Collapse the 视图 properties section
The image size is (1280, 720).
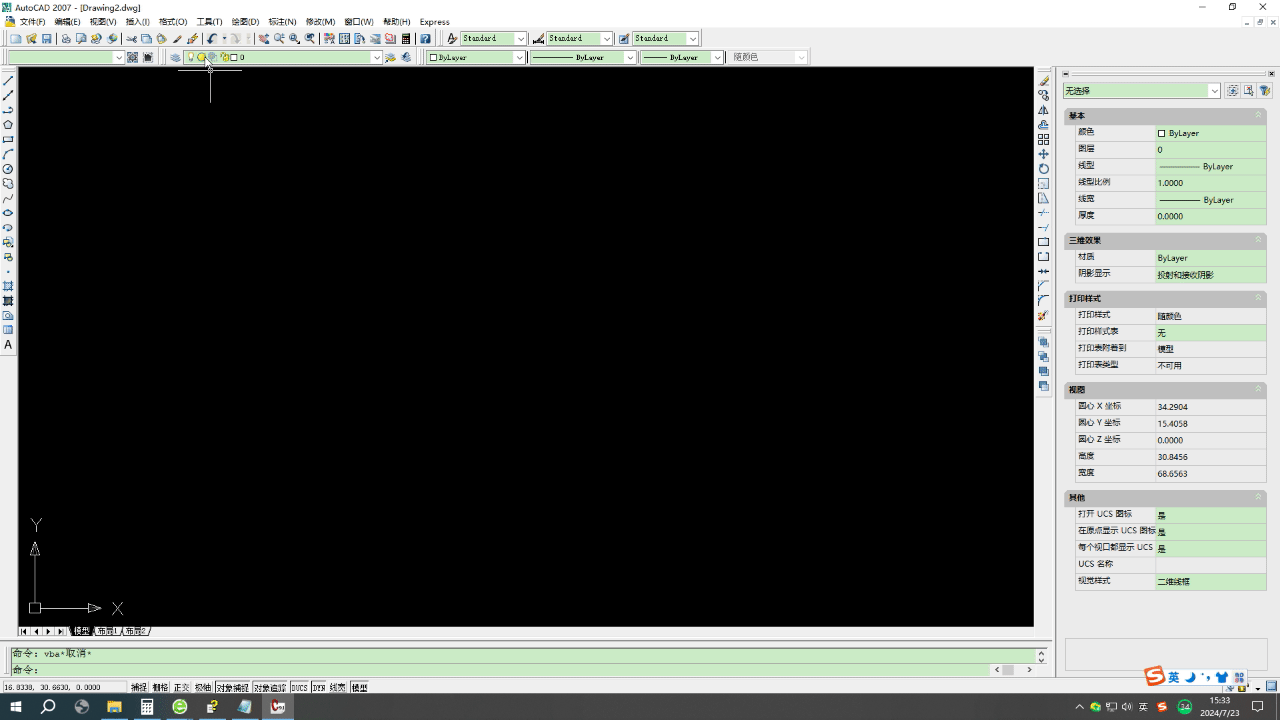coord(1259,389)
